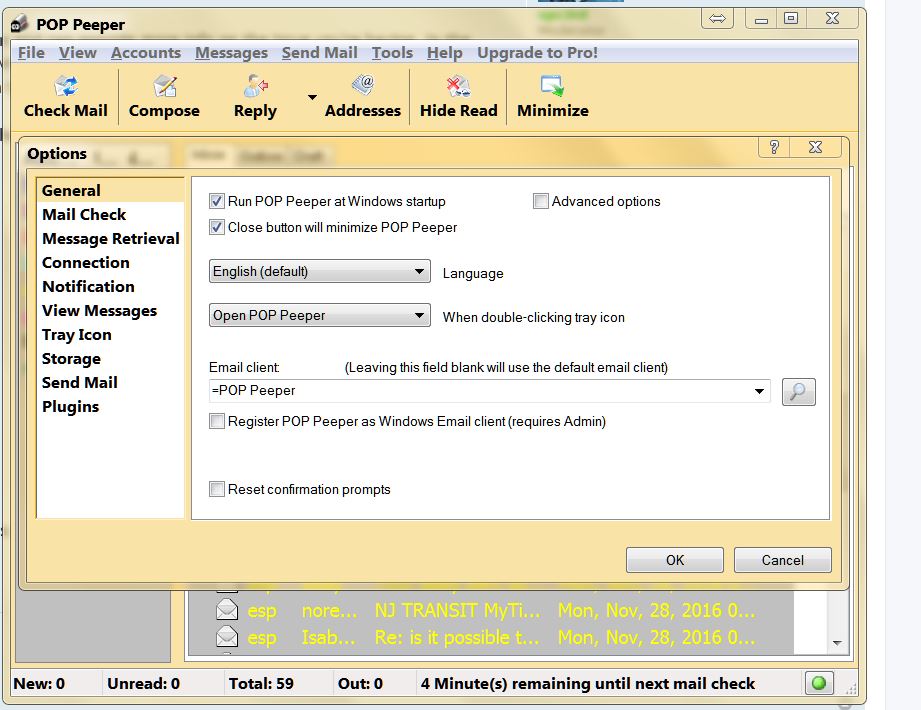
Task: Open the double-clicking tray icon action dropdown
Action: click(320, 315)
